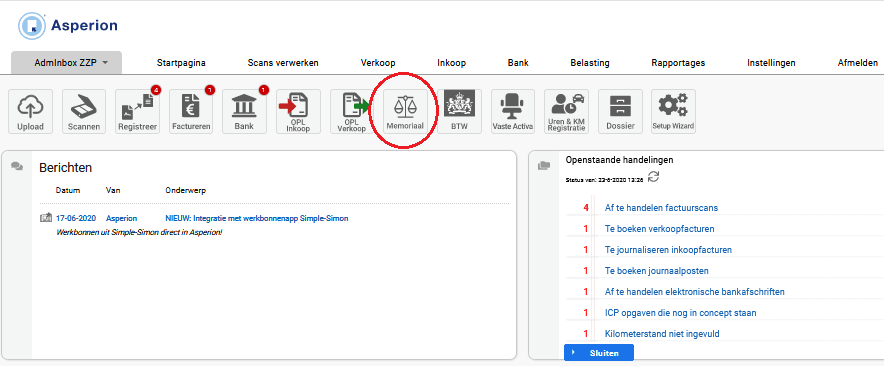Go to the Startpagina menu
The image size is (884, 366).
point(181,63)
